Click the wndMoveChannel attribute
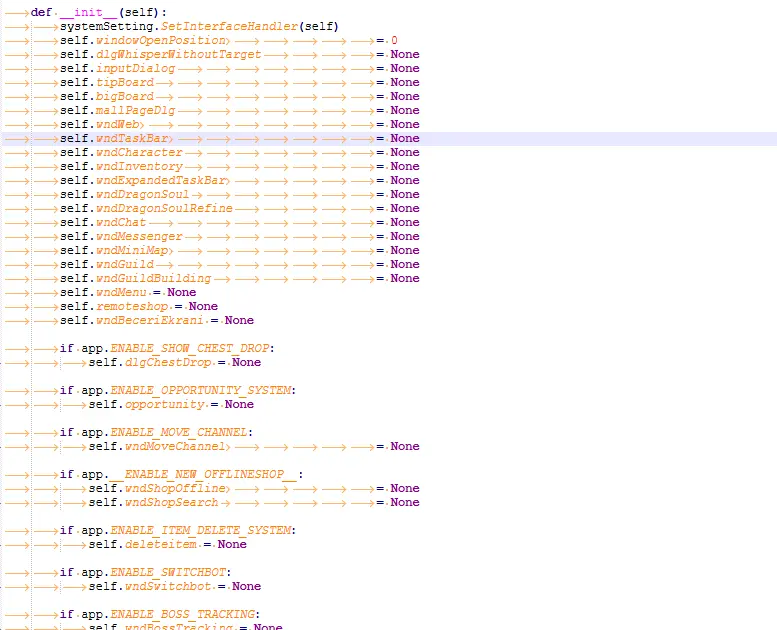This screenshot has height=630, width=777. click(175, 446)
